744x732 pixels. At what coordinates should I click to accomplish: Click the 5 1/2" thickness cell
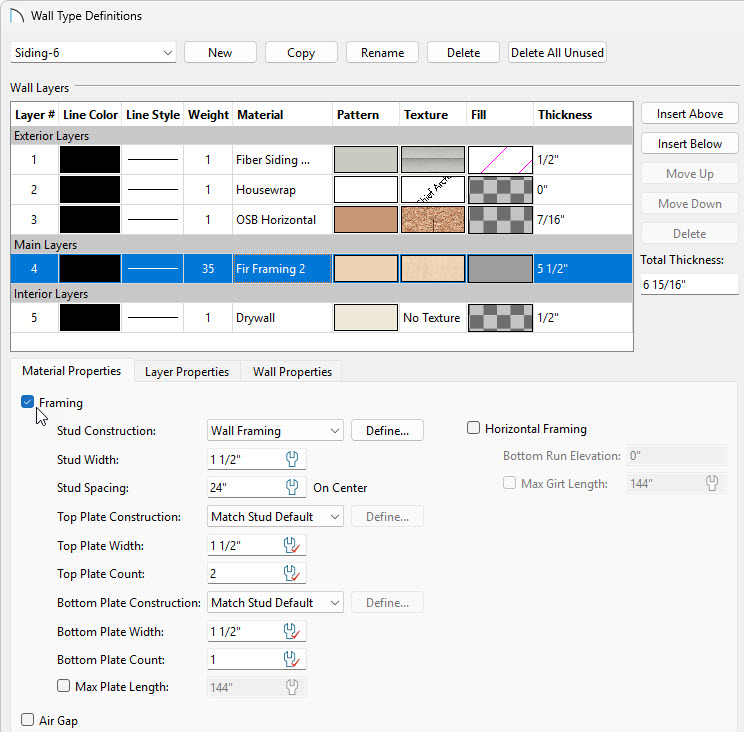(583, 269)
